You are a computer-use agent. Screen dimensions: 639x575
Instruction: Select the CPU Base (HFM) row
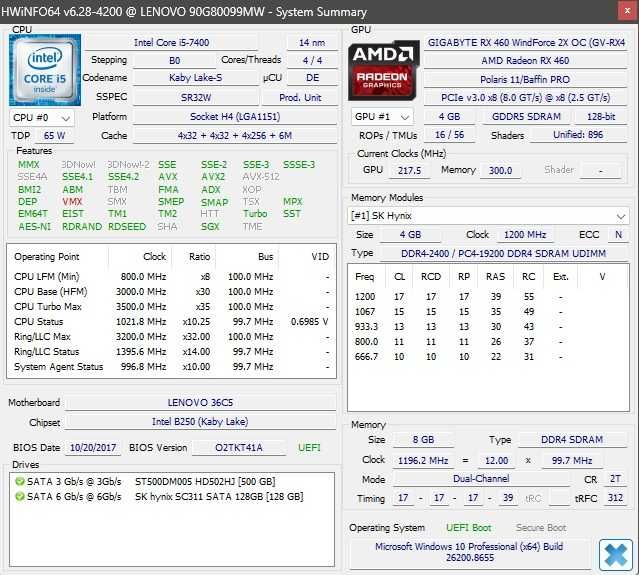pyautogui.click(x=171, y=292)
